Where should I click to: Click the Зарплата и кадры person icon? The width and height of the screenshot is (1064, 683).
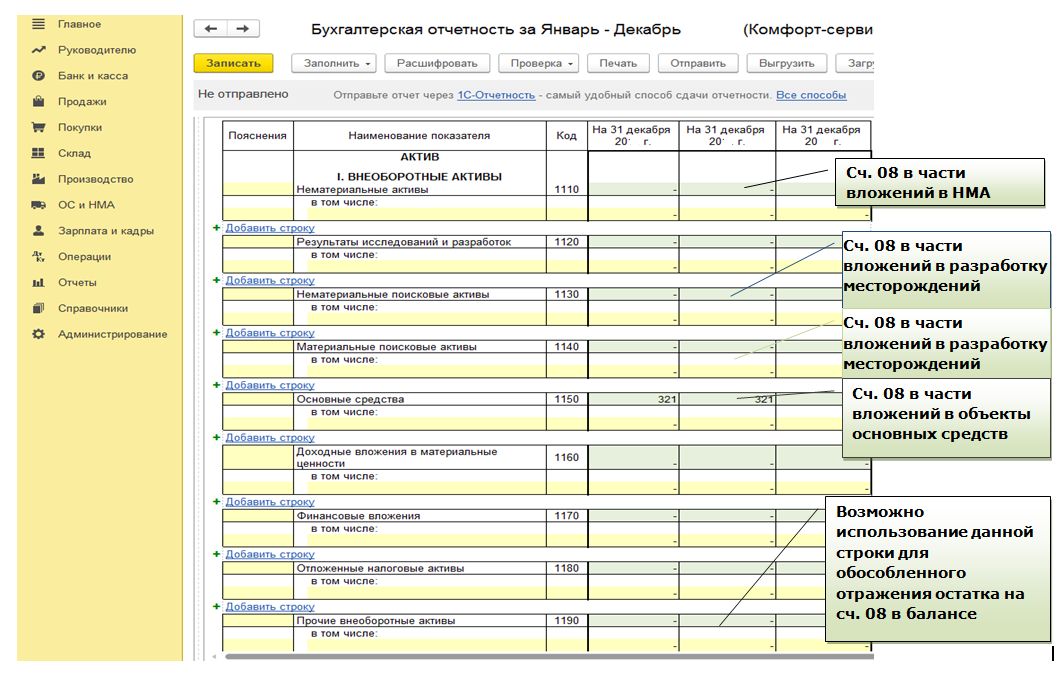[39, 230]
